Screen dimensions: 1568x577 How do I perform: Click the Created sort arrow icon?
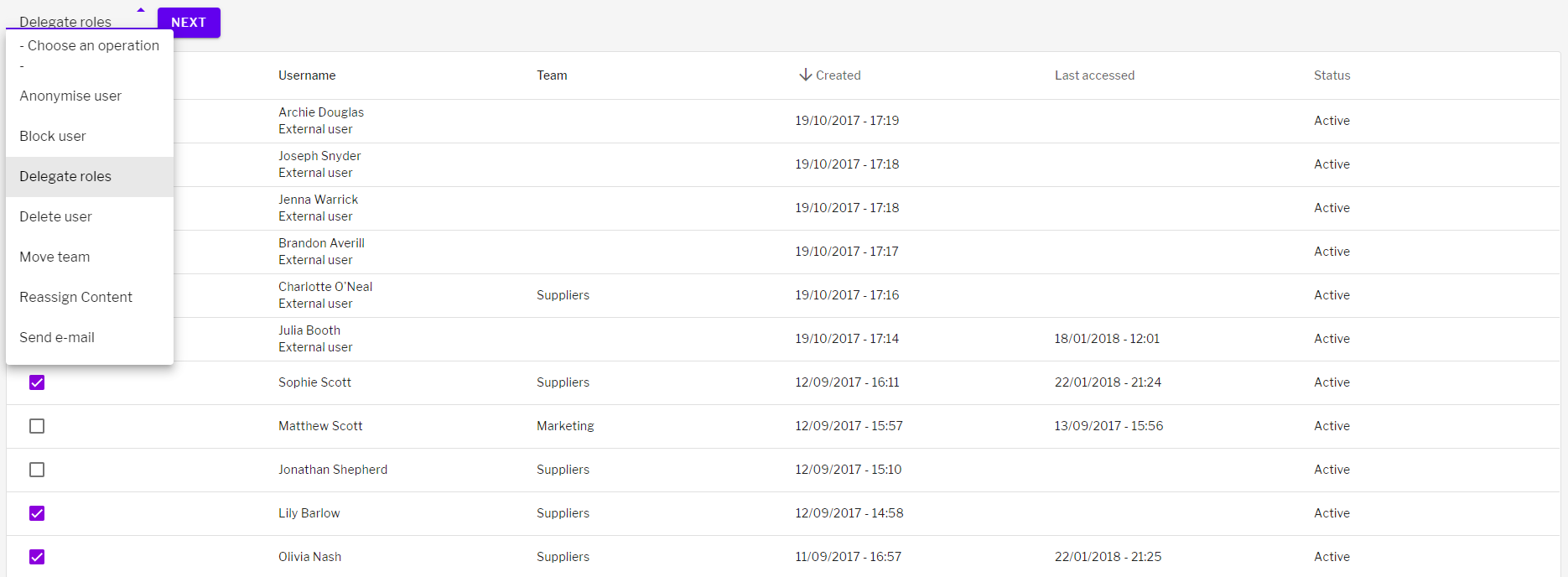point(805,75)
